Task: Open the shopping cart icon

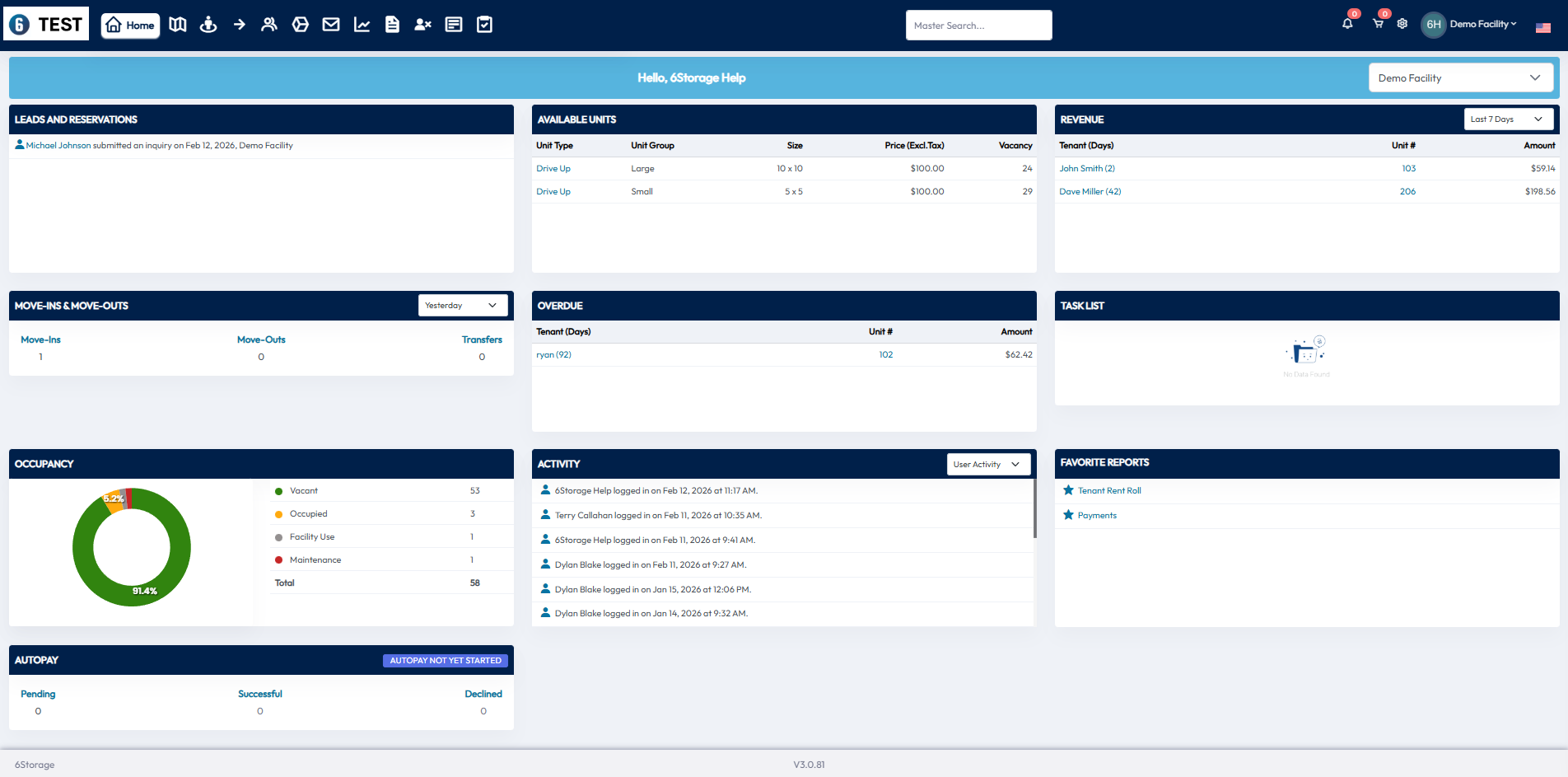Action: (1378, 24)
